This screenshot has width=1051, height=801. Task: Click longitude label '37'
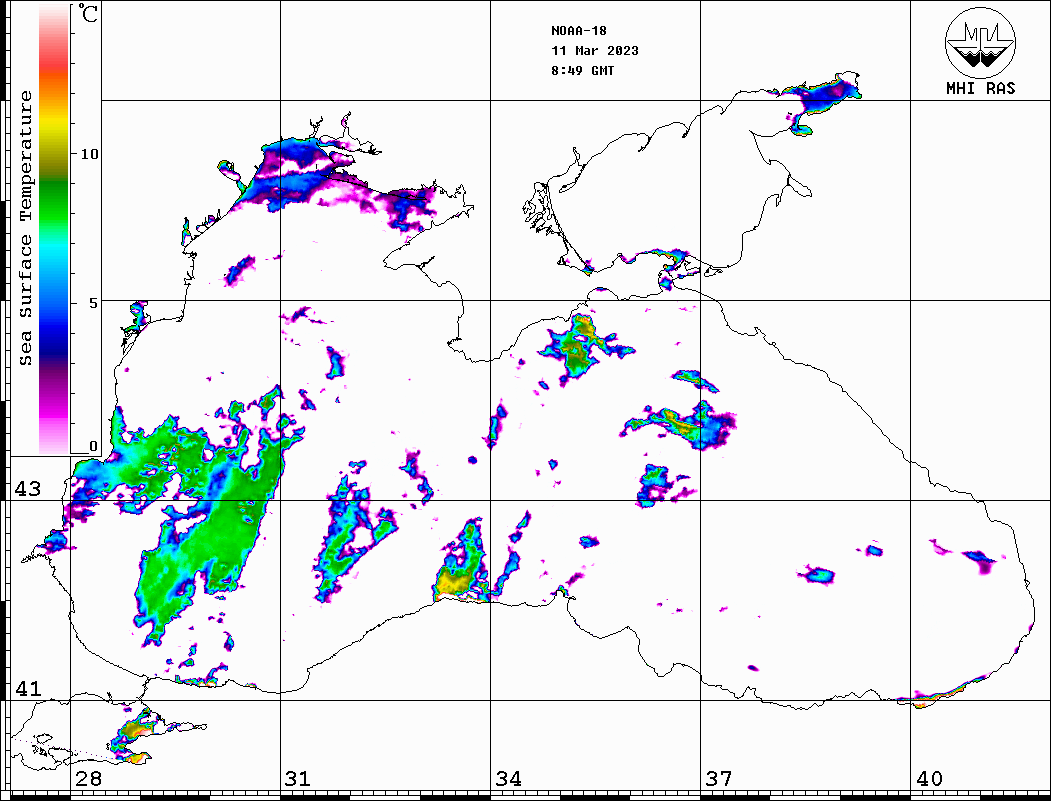[719, 779]
